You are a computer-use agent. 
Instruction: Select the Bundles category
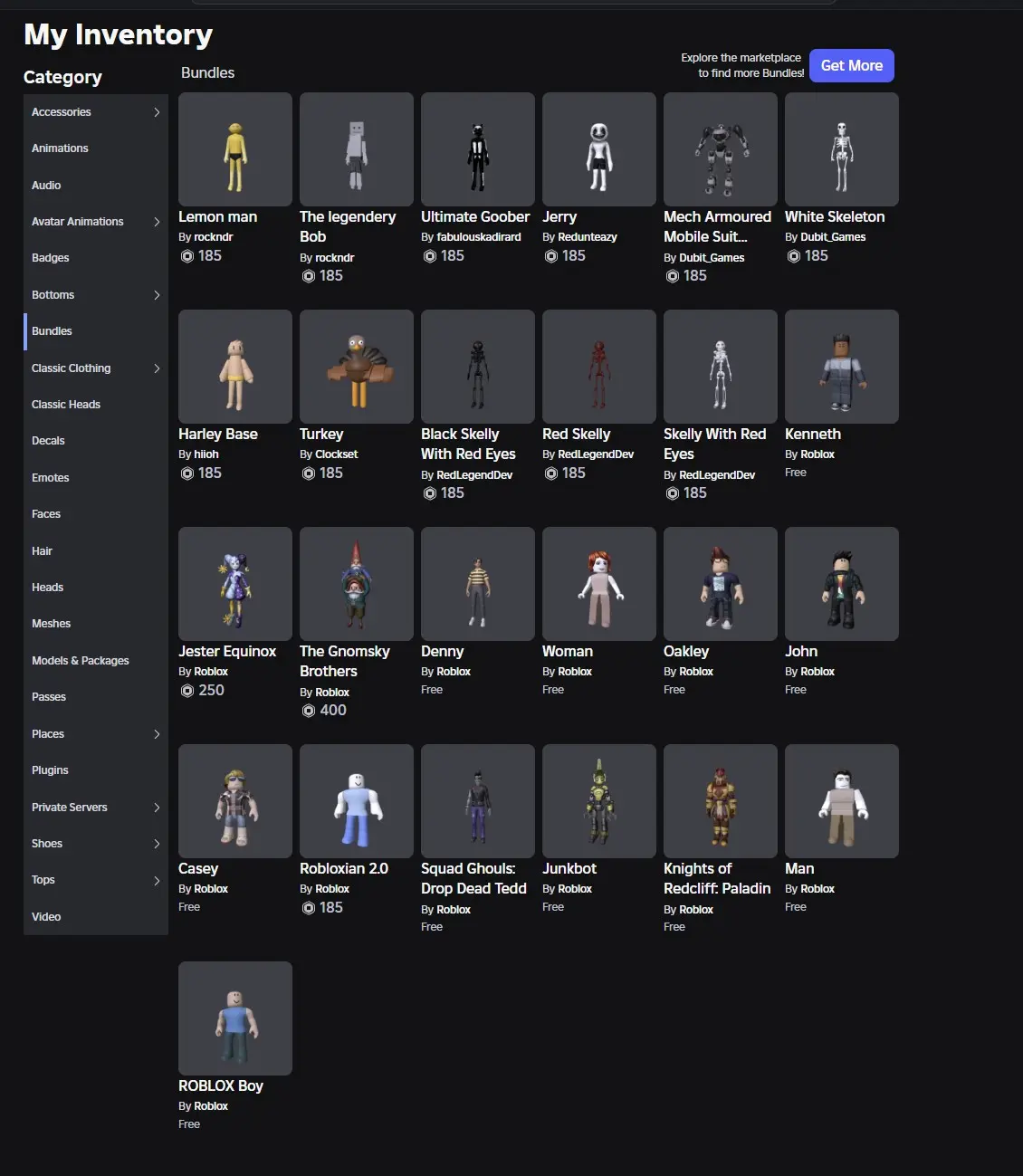(96, 331)
